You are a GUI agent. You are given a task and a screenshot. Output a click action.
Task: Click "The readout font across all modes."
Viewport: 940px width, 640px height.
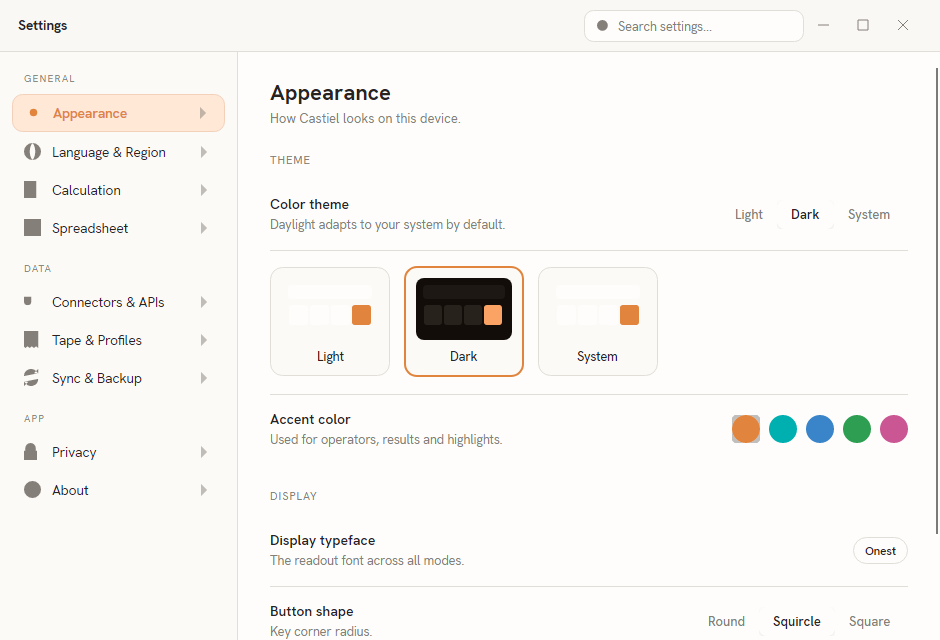pyautogui.click(x=367, y=560)
